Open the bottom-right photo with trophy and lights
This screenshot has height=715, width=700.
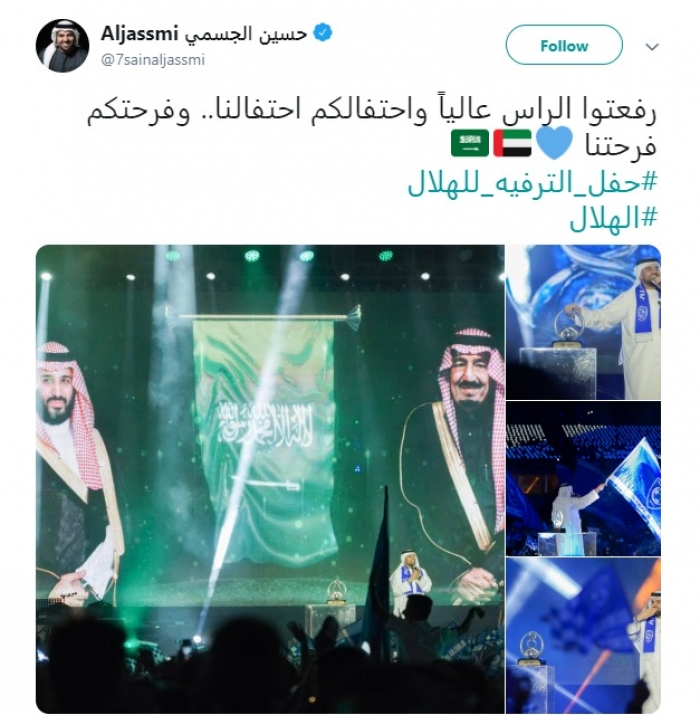coord(583,636)
